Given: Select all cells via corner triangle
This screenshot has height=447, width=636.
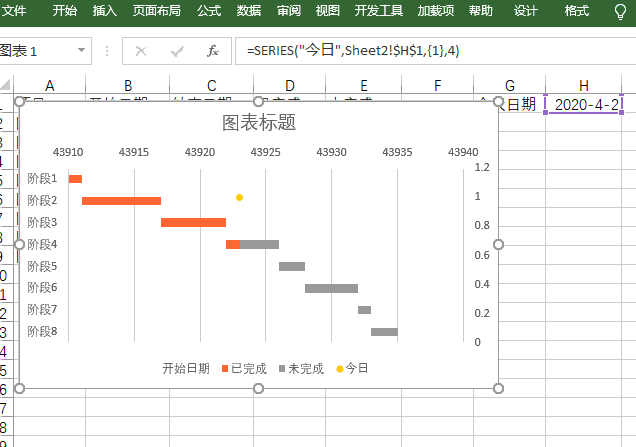Looking at the screenshot, I should click(6, 84).
